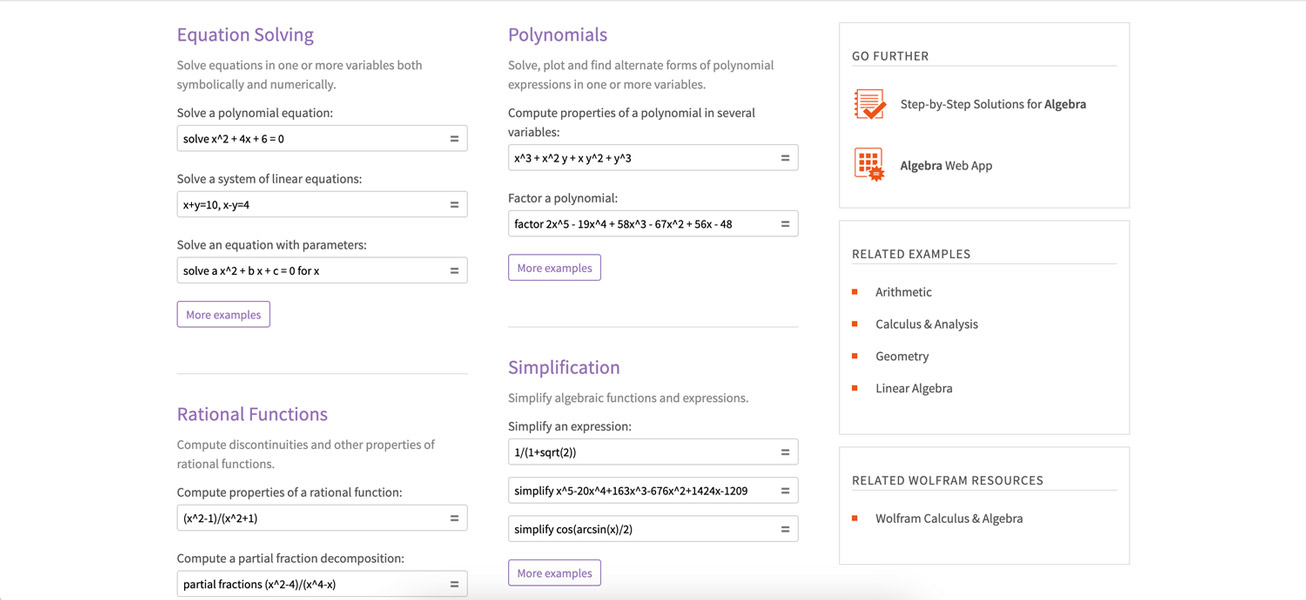Expand More examples under Simplification
Image resolution: width=1306 pixels, height=600 pixels.
click(554, 573)
